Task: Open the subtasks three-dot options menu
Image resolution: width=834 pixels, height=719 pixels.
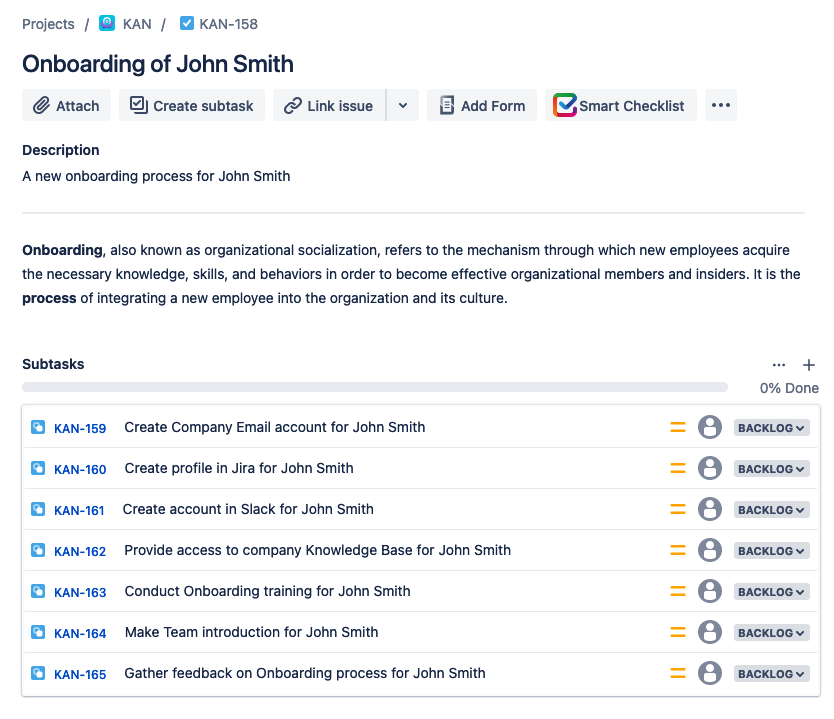Action: click(x=779, y=365)
